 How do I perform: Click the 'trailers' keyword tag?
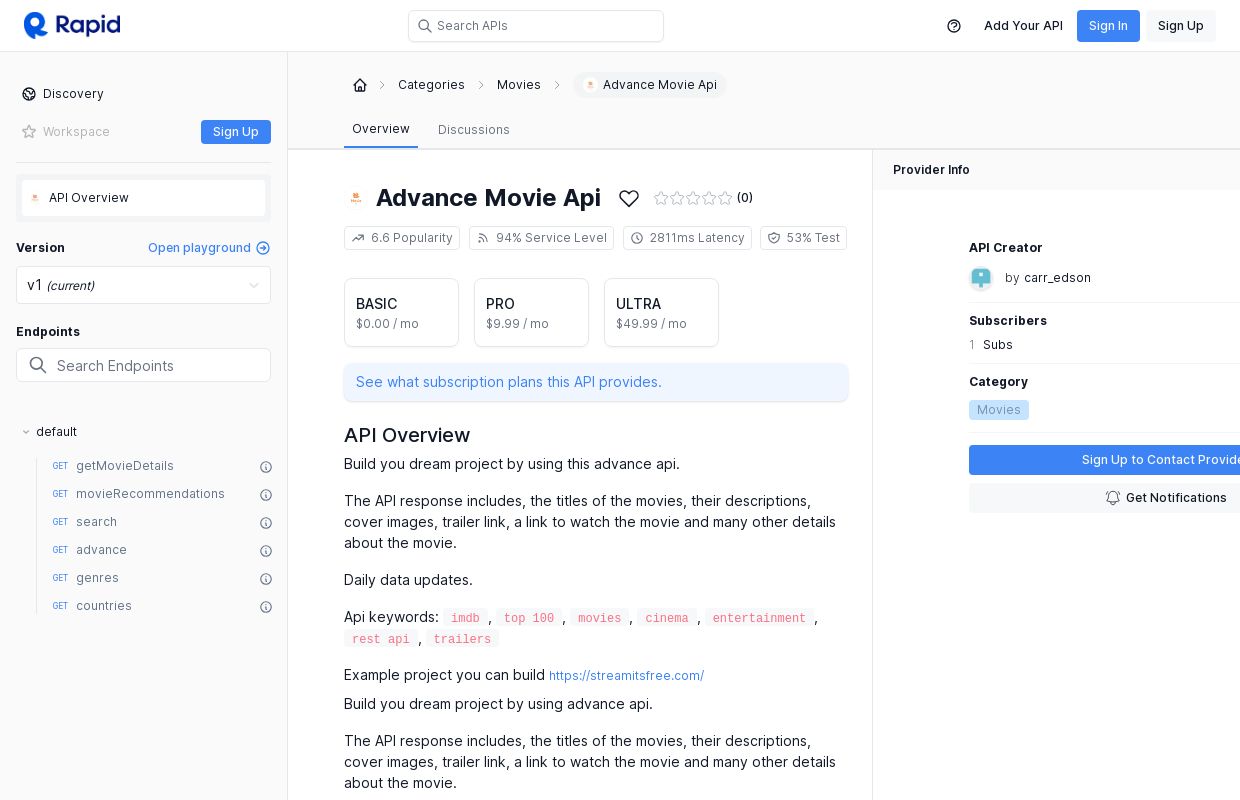coord(462,640)
